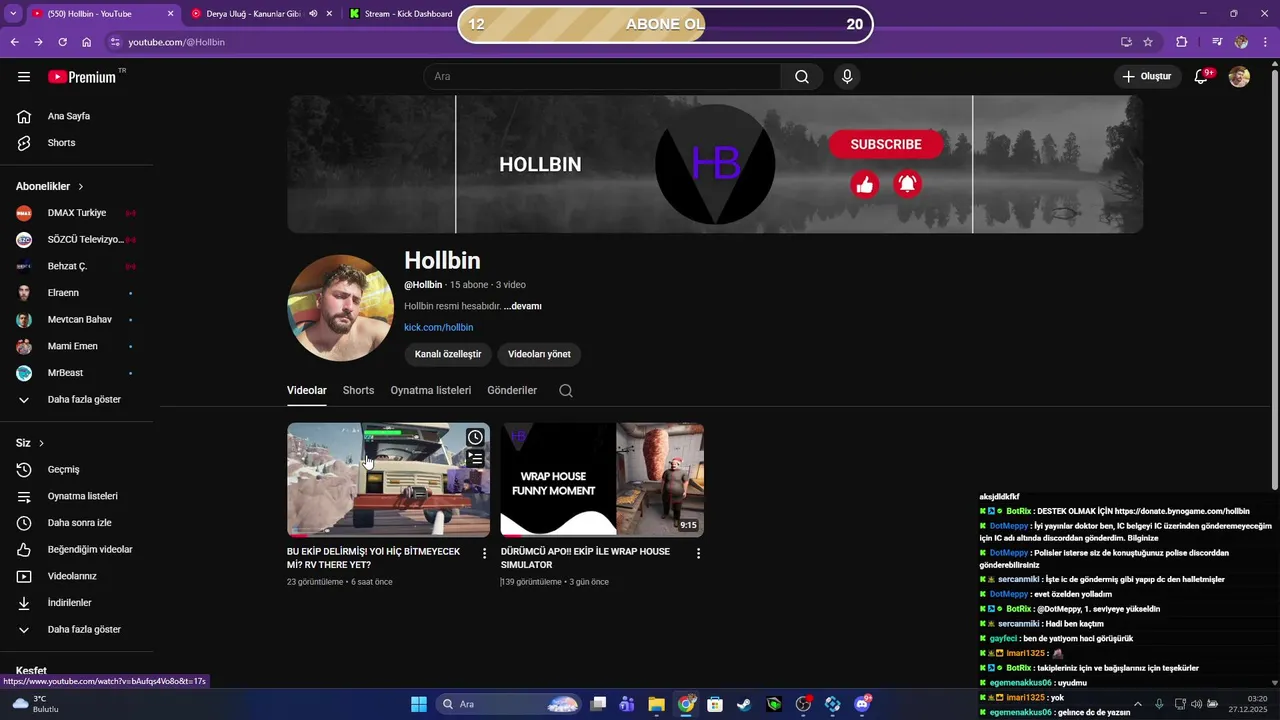Start voice search with microphone icon
Viewport: 1280px width, 720px height.
pos(847,77)
